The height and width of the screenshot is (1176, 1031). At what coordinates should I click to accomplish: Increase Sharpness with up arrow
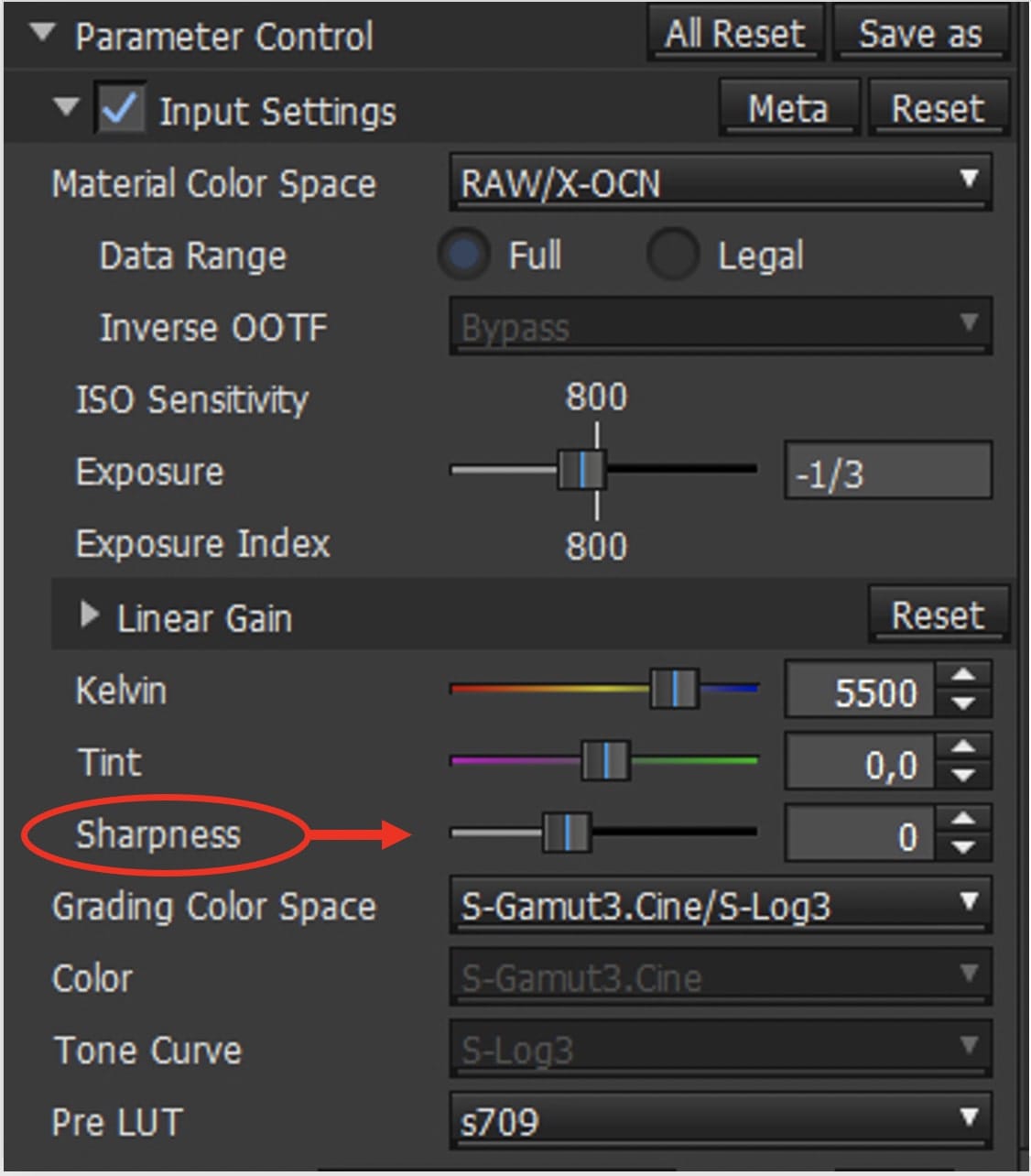pyautogui.click(x=962, y=820)
